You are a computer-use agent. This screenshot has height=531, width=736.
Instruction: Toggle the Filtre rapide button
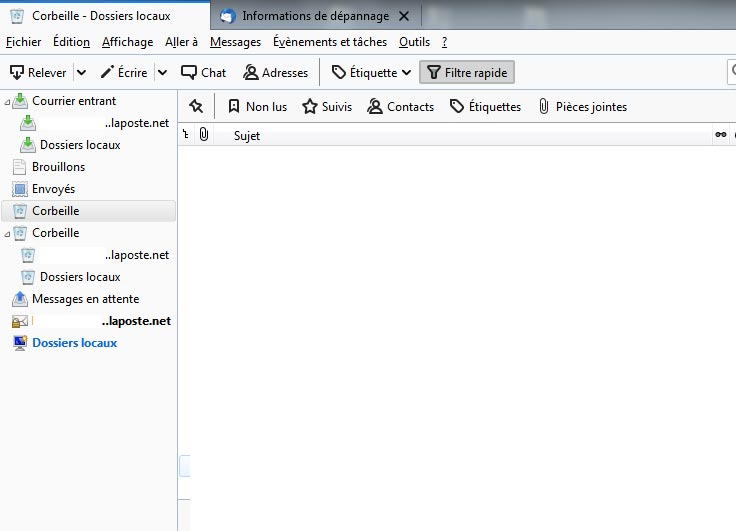coord(467,73)
